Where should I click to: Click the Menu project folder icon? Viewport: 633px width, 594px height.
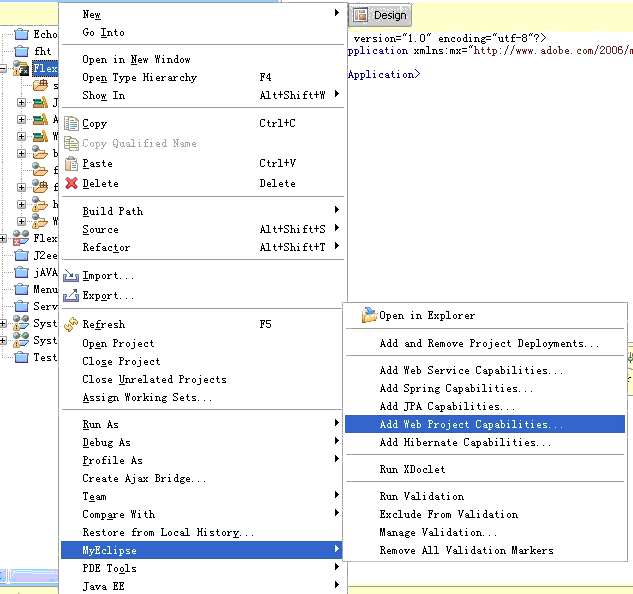point(21,290)
